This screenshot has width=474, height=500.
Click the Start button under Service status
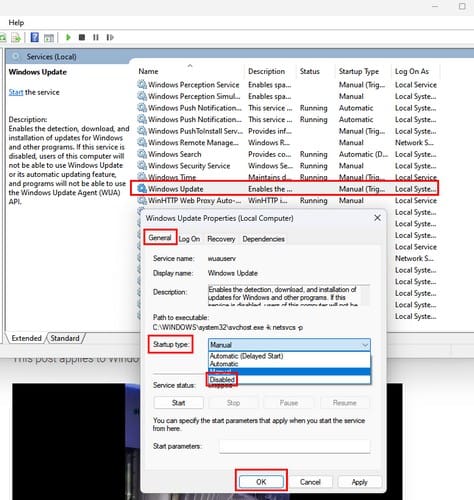[x=178, y=403]
